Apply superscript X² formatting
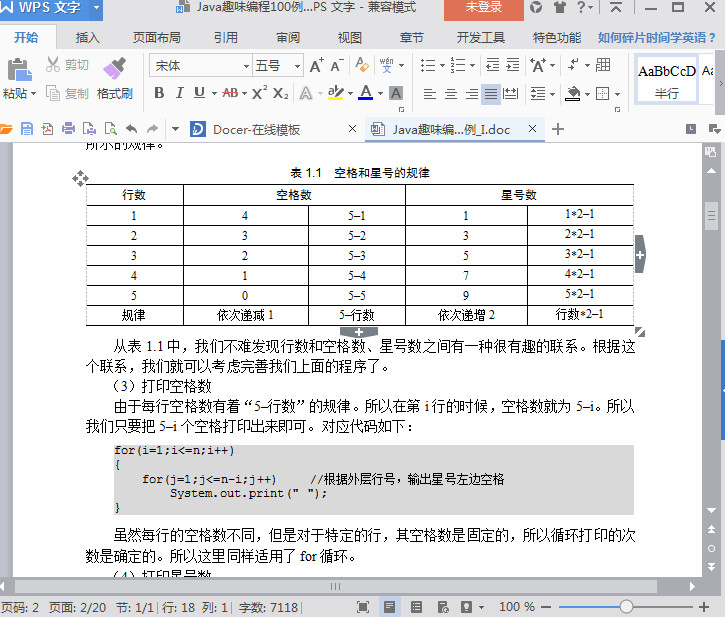This screenshot has width=725, height=617. (259, 93)
